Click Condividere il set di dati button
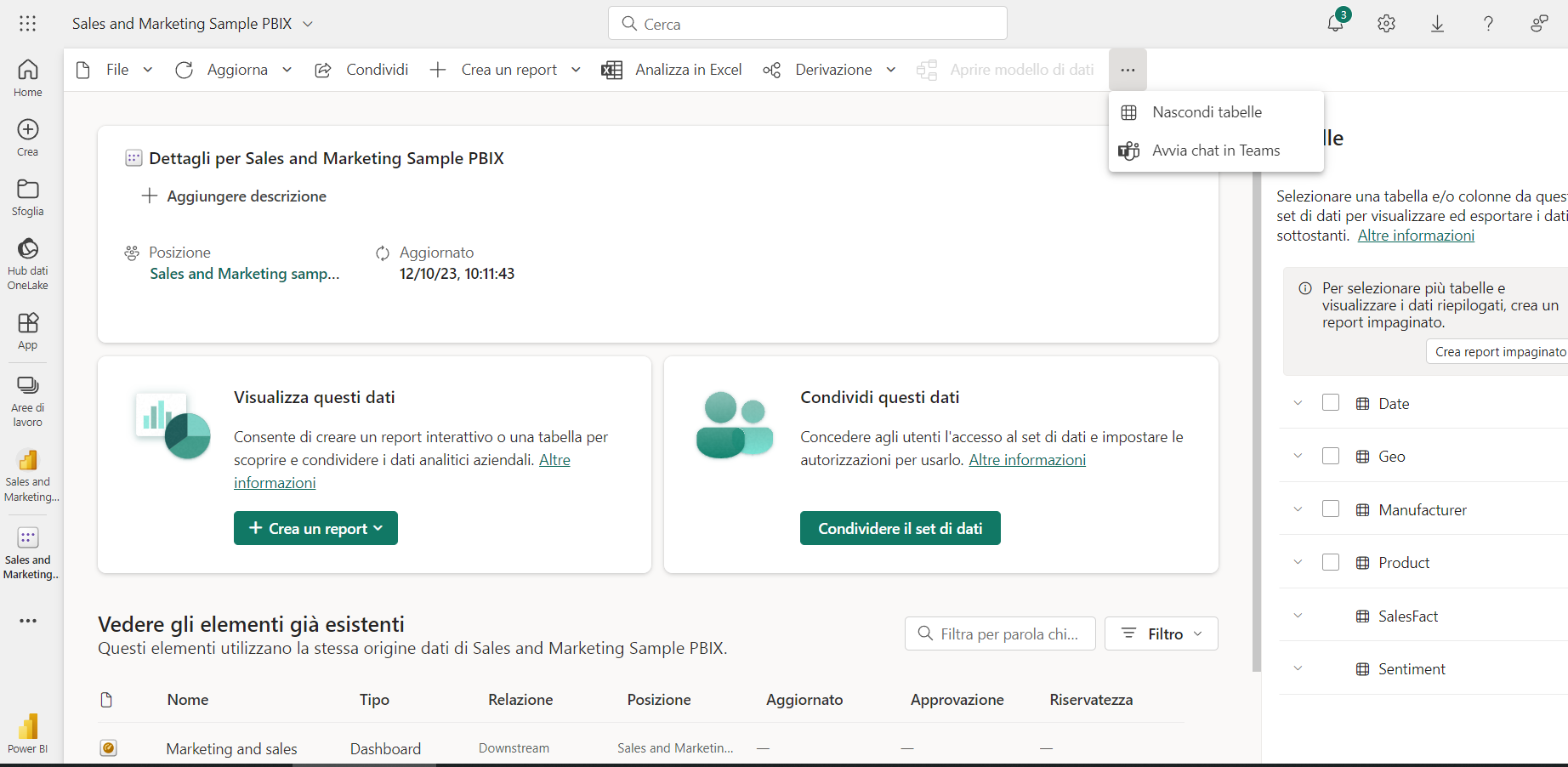Image resolution: width=1568 pixels, height=767 pixels. tap(900, 528)
